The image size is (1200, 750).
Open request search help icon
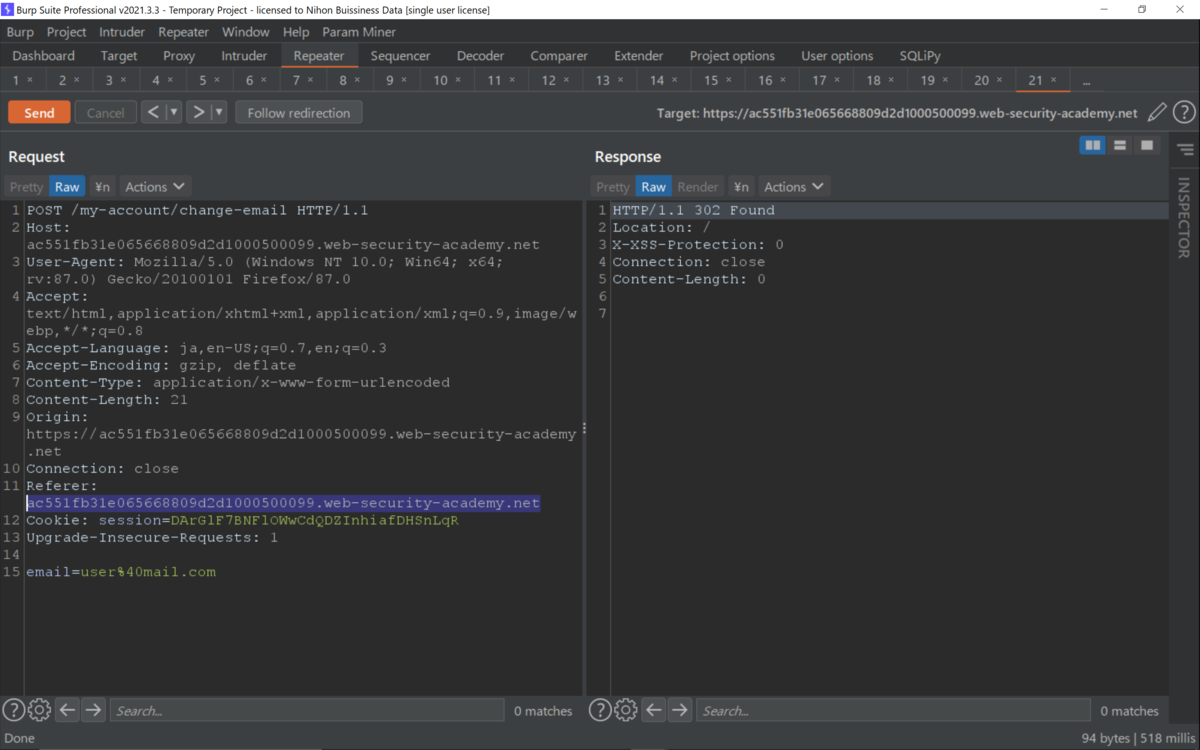click(x=13, y=710)
